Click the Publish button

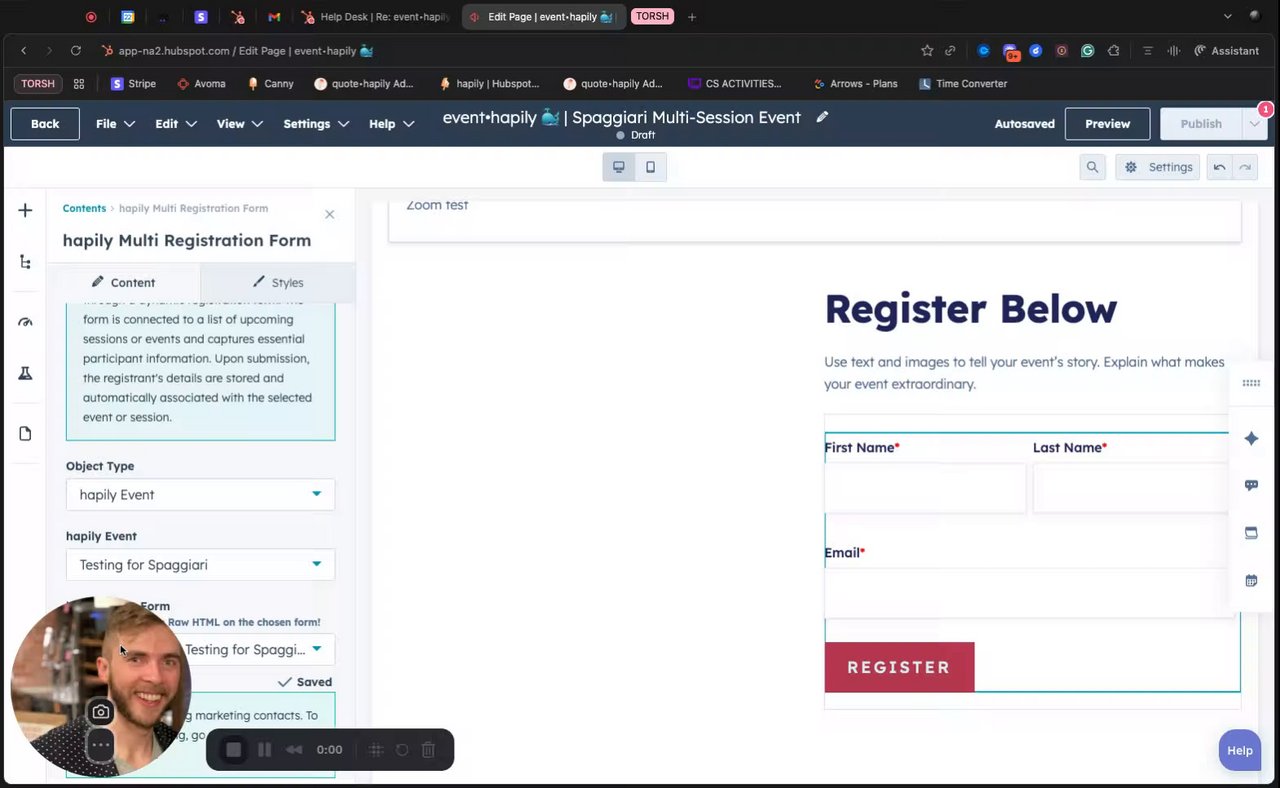pos(1201,123)
